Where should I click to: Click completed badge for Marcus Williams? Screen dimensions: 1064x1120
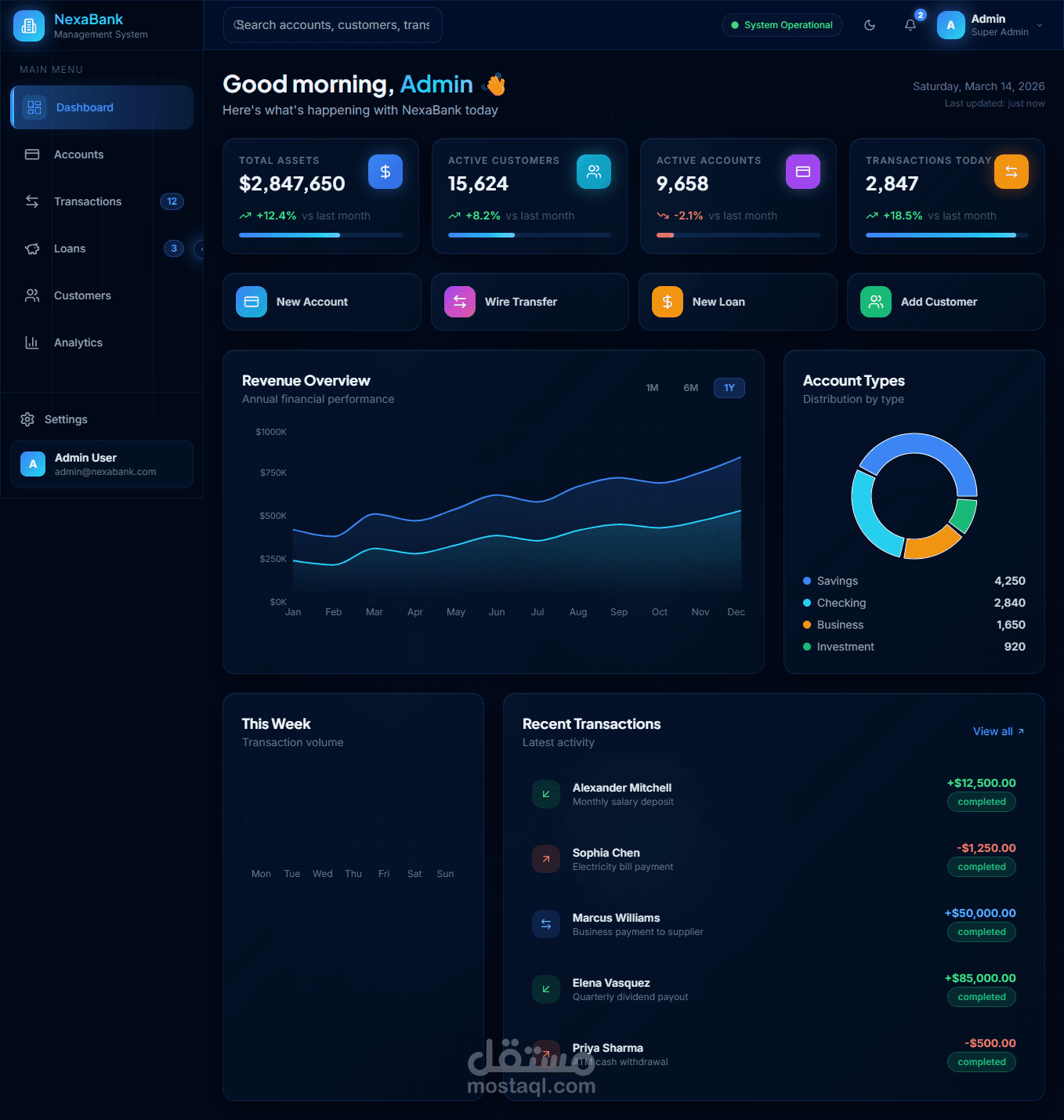(982, 932)
